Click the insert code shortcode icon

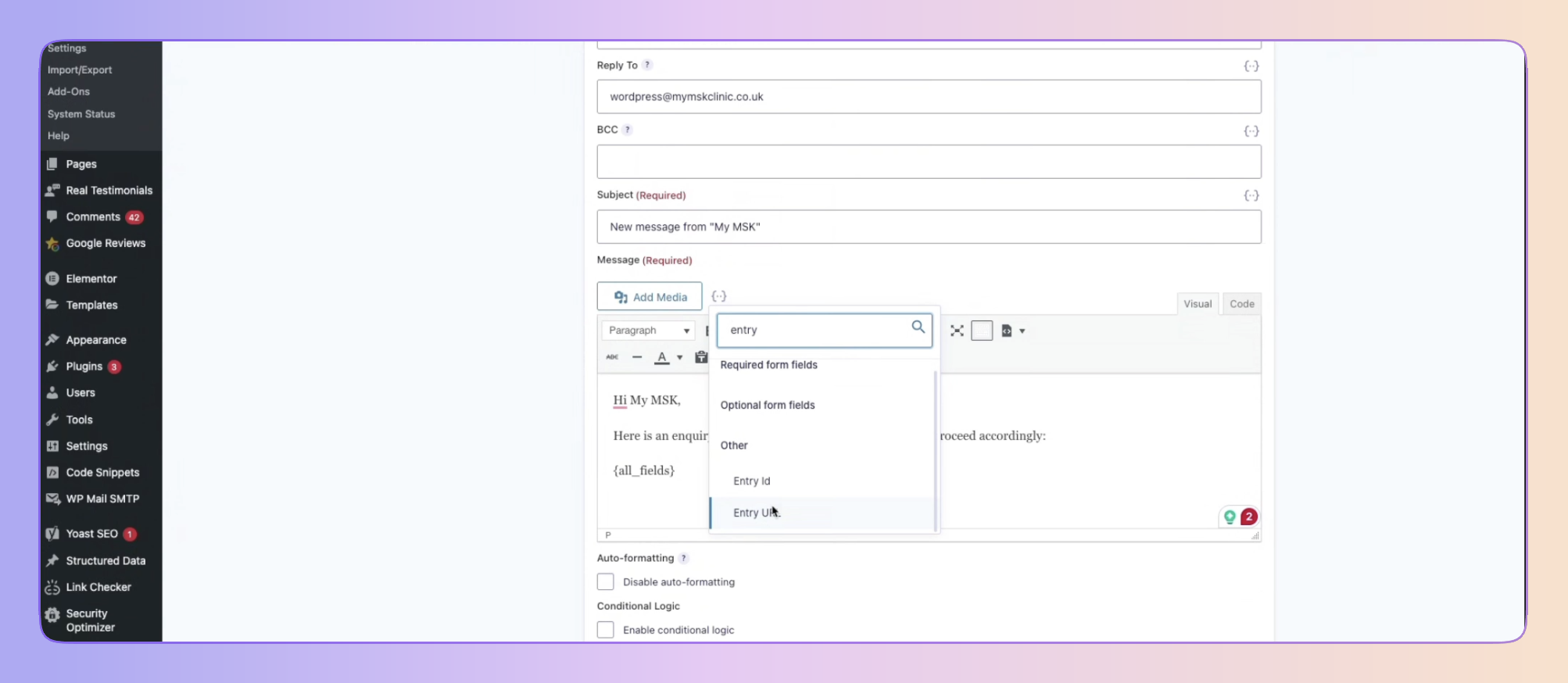pyautogui.click(x=1007, y=331)
